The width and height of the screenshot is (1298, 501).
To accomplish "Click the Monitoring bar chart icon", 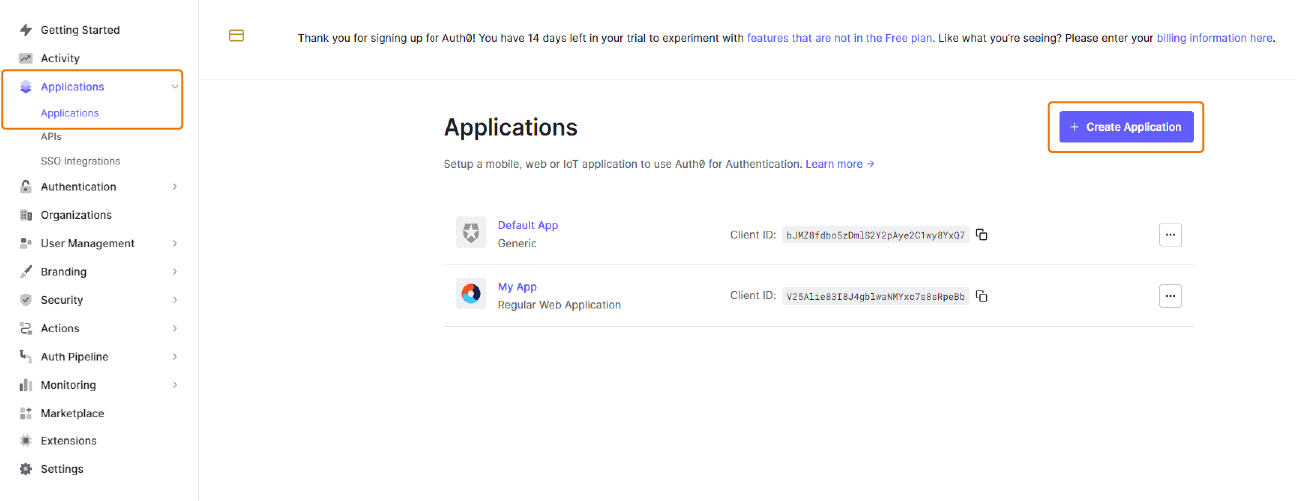I will (x=26, y=385).
